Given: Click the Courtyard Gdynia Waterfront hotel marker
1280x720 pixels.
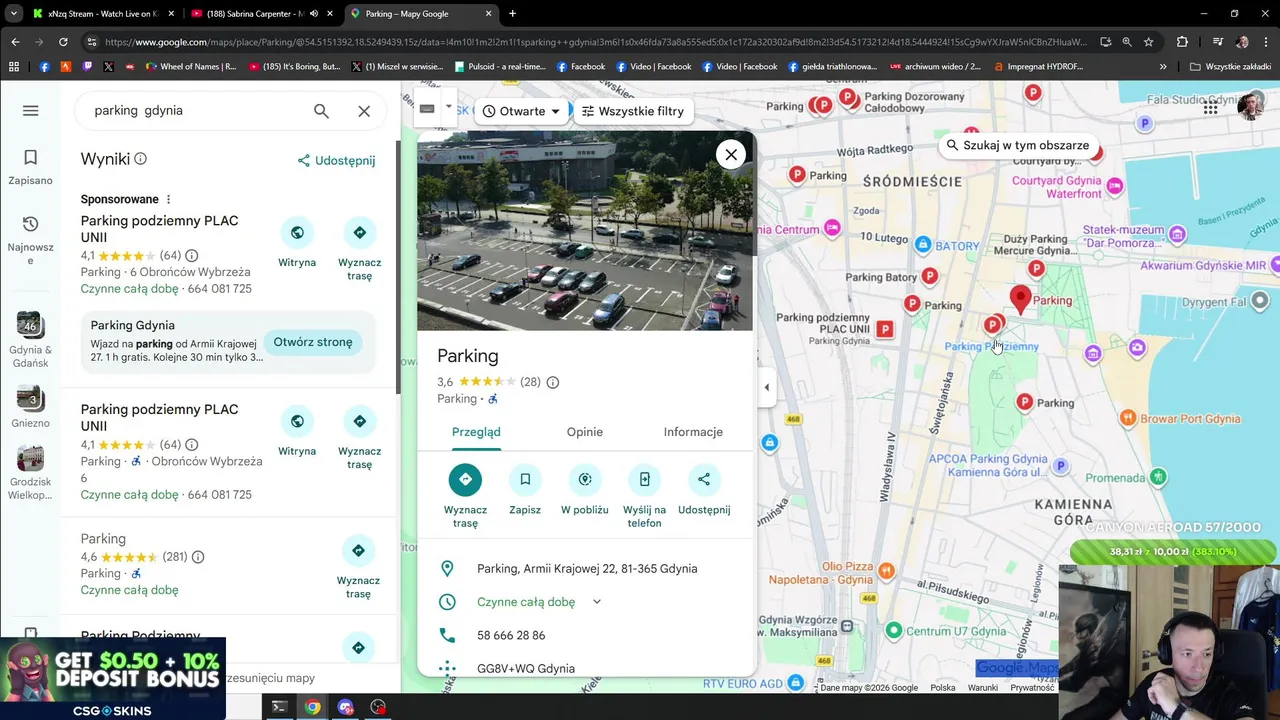Looking at the screenshot, I should [x=1114, y=186].
